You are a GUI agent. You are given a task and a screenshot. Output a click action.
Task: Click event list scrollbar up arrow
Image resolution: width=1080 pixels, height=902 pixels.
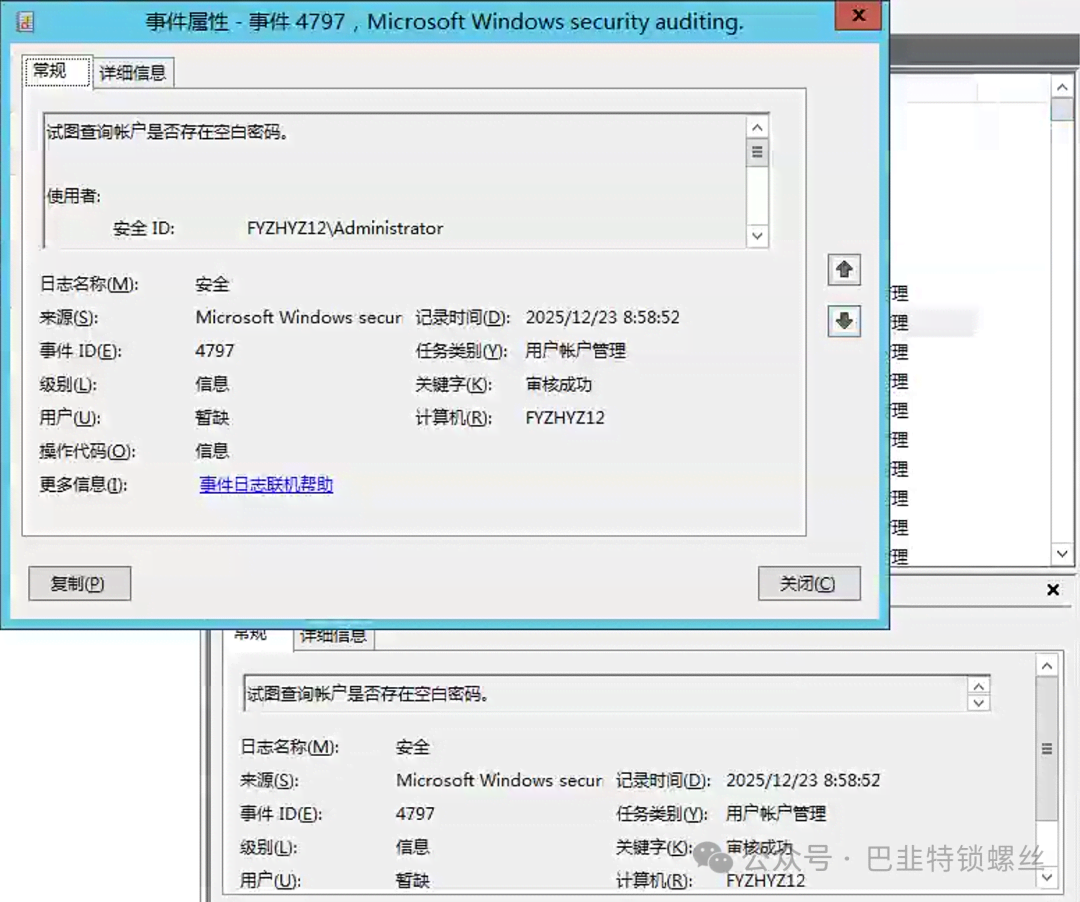1061,87
